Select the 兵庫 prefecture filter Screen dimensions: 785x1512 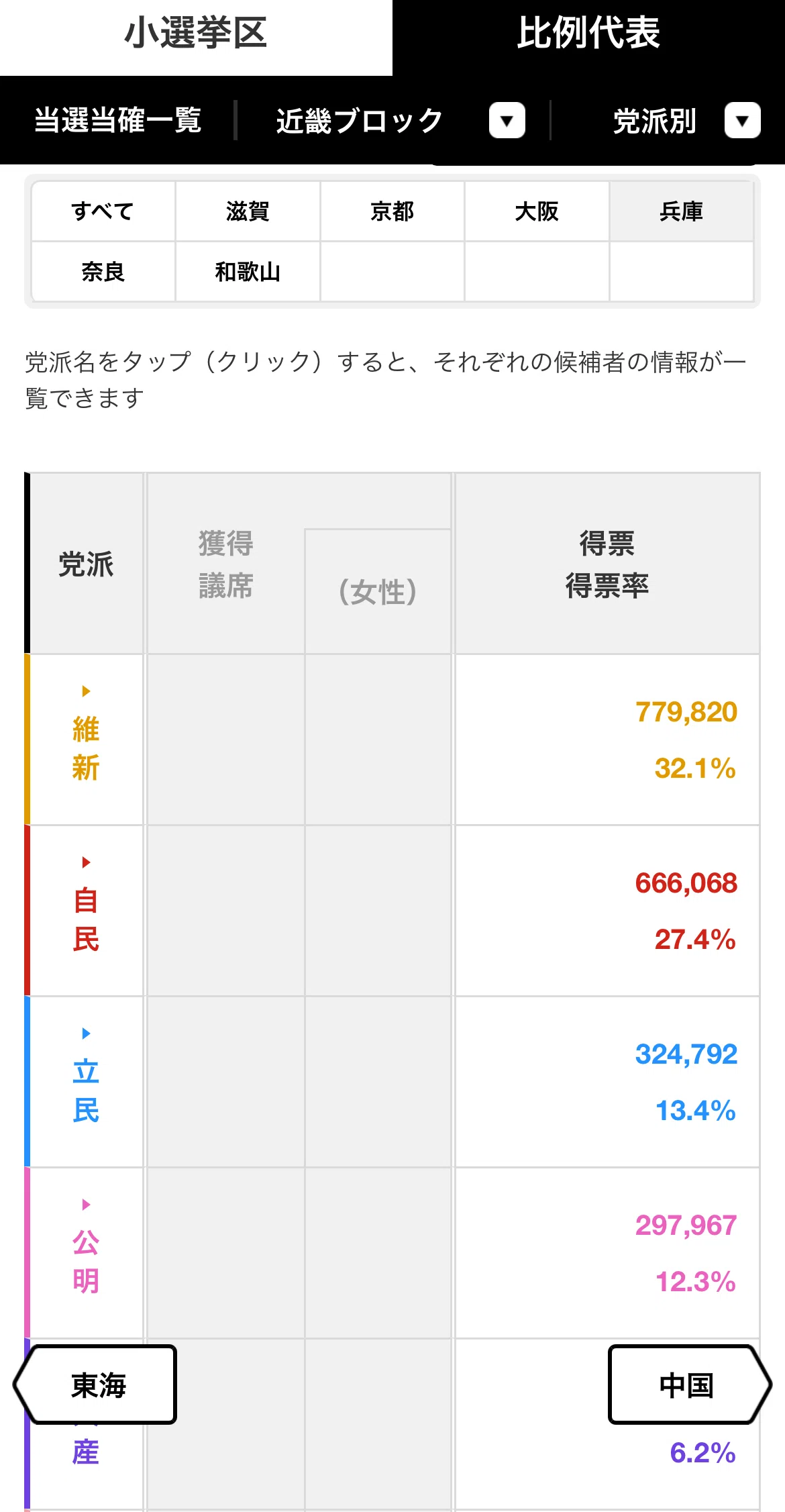[x=681, y=211]
